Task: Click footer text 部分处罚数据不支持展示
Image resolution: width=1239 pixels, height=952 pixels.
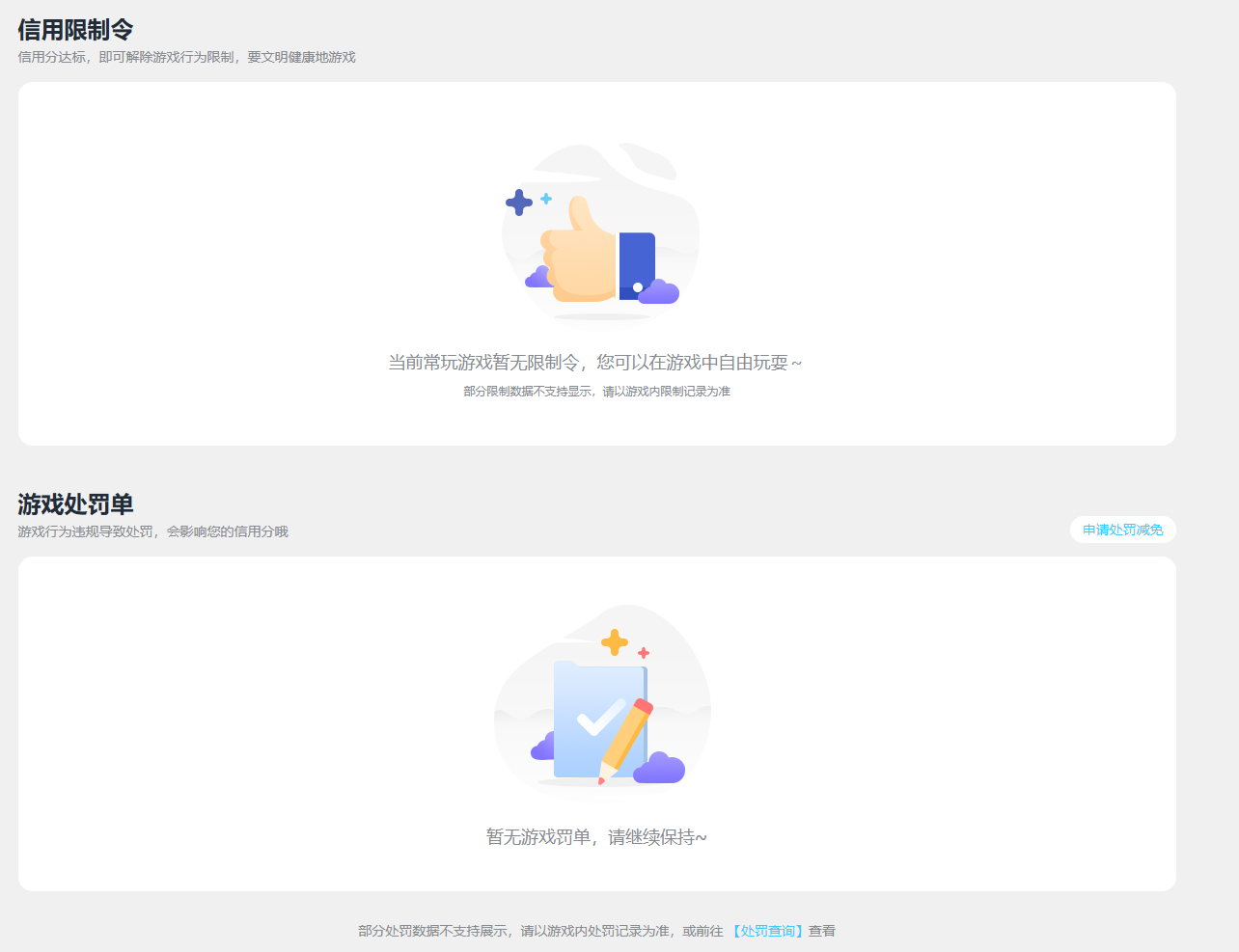Action: 432,931
